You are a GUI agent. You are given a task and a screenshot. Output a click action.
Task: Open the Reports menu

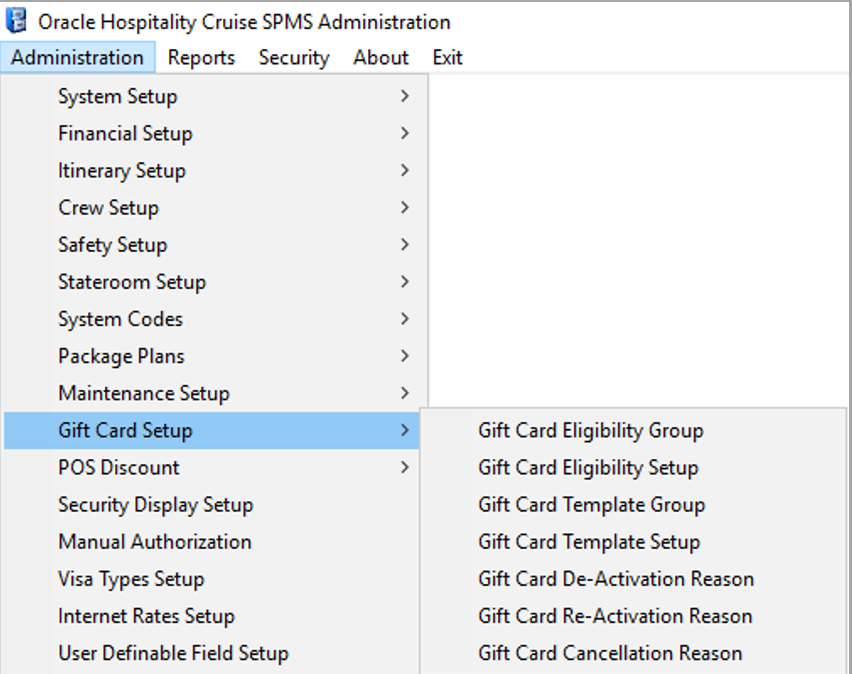pyautogui.click(x=202, y=57)
